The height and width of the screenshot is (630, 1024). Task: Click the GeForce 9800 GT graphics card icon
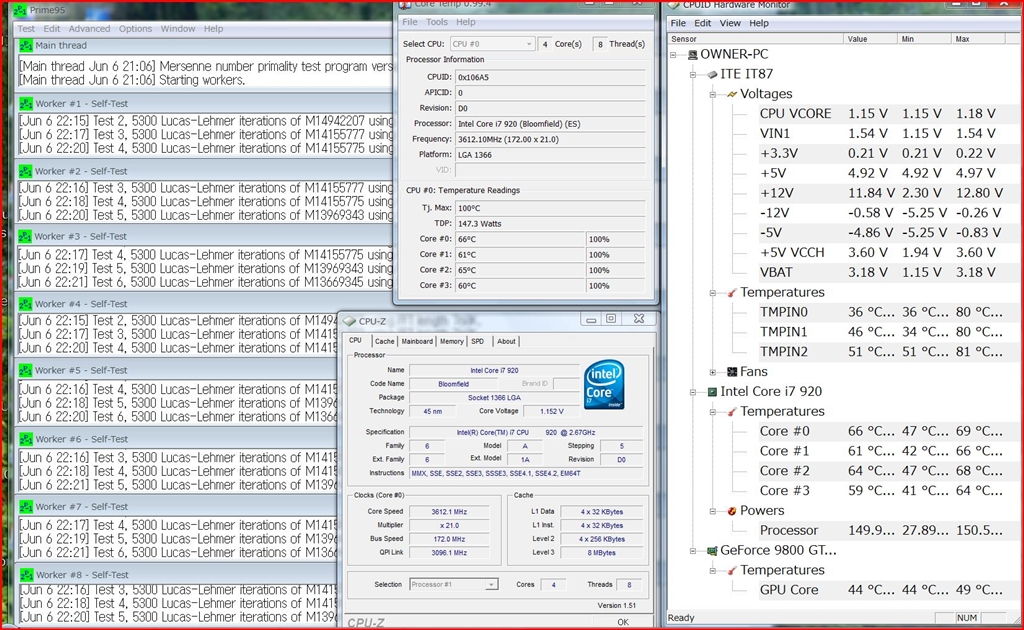712,551
